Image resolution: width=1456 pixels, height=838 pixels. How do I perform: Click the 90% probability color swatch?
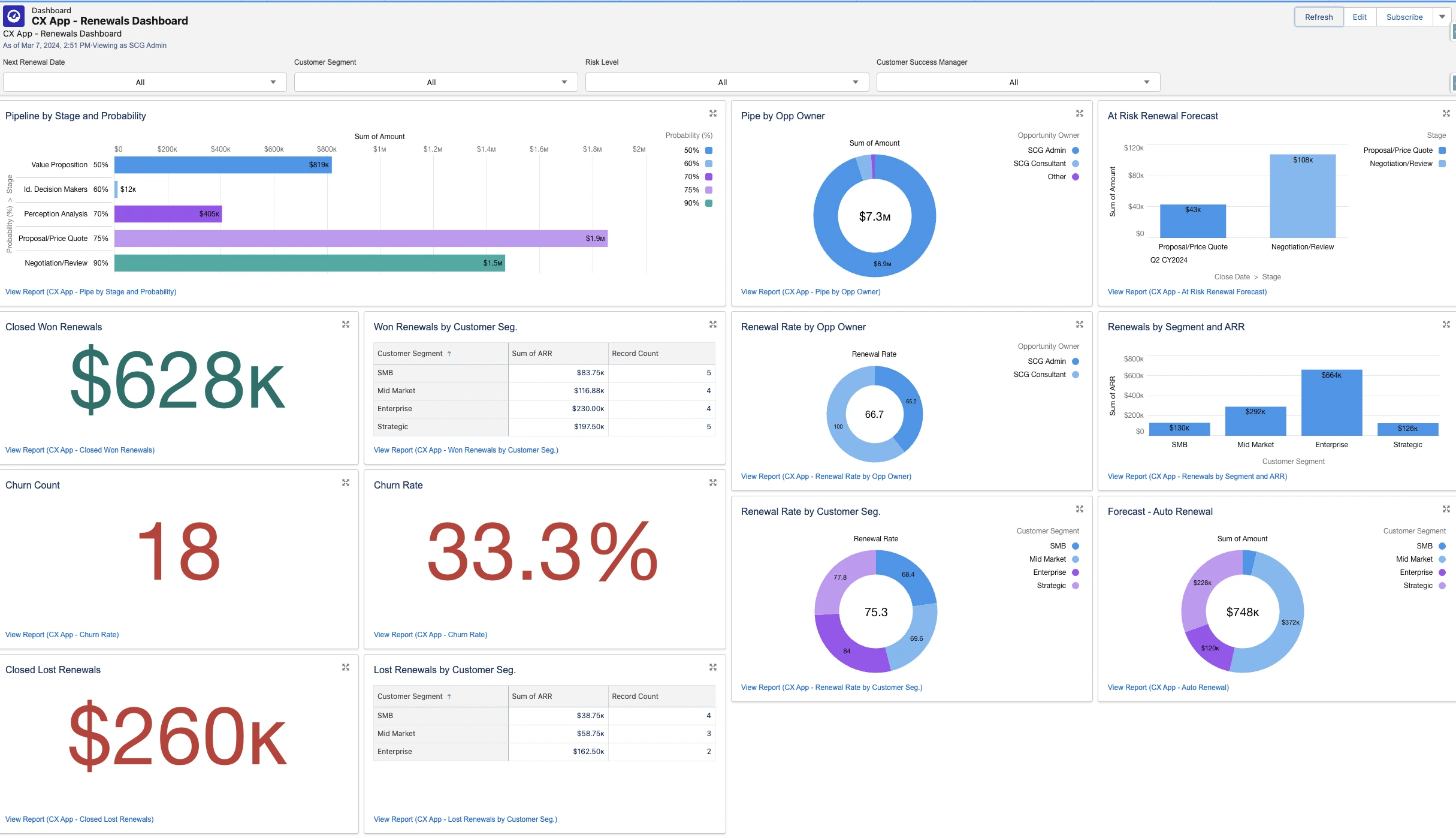coord(709,203)
